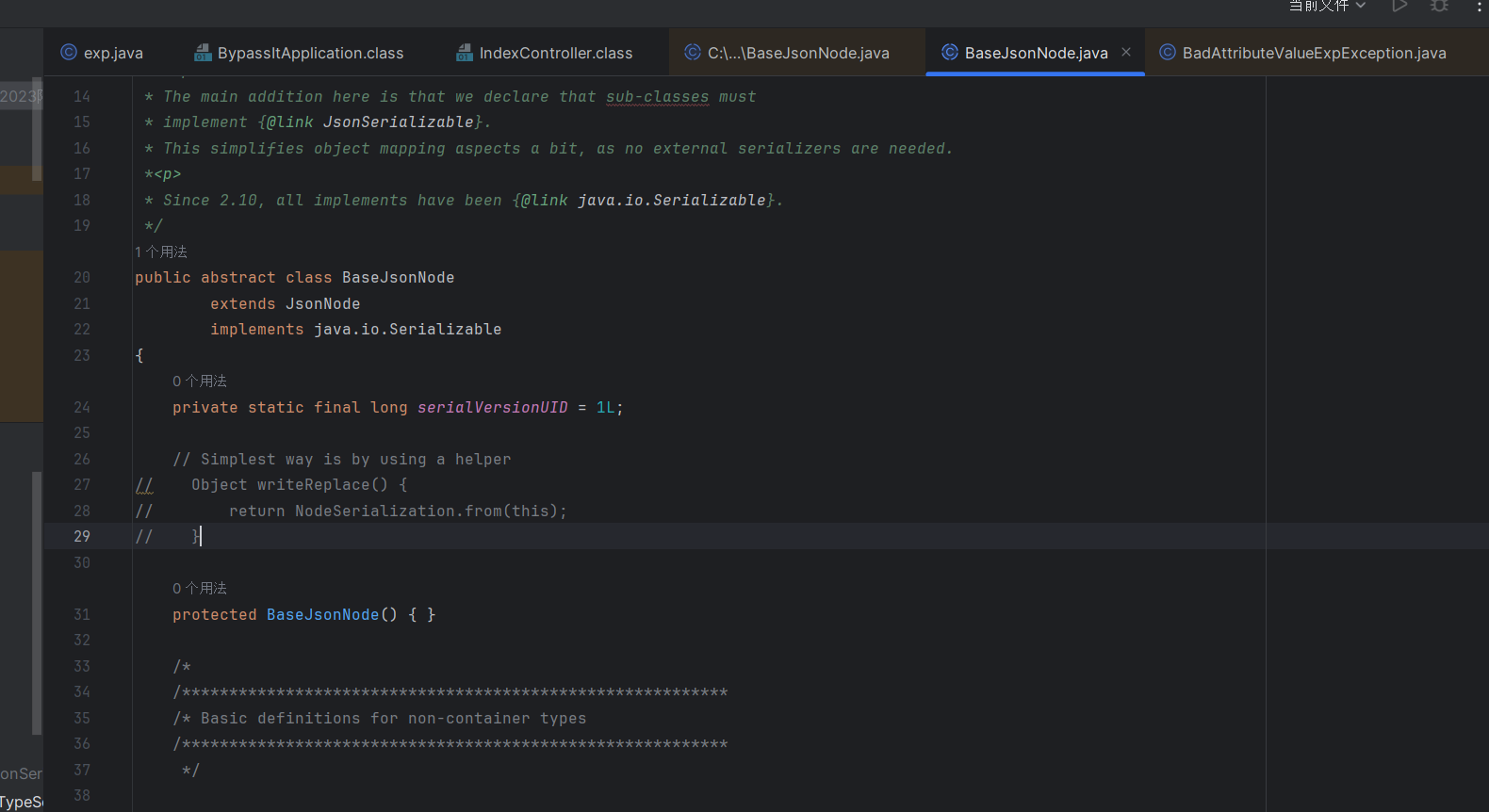Click the exp.java class file icon
This screenshot has height=812, width=1489.
tap(69, 53)
